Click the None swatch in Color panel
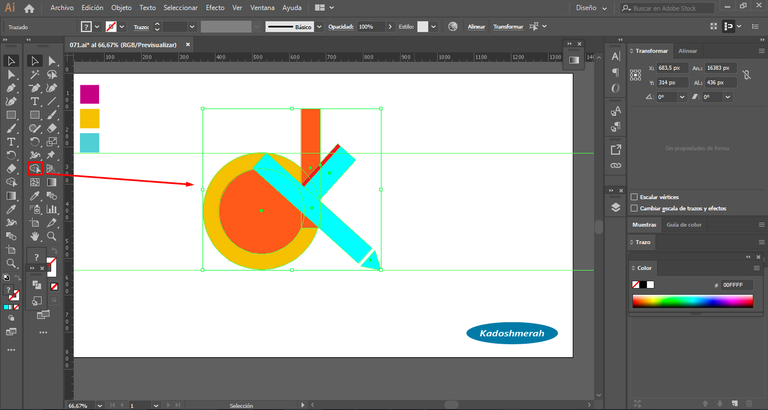Image resolution: width=768 pixels, height=410 pixels. 636,285
